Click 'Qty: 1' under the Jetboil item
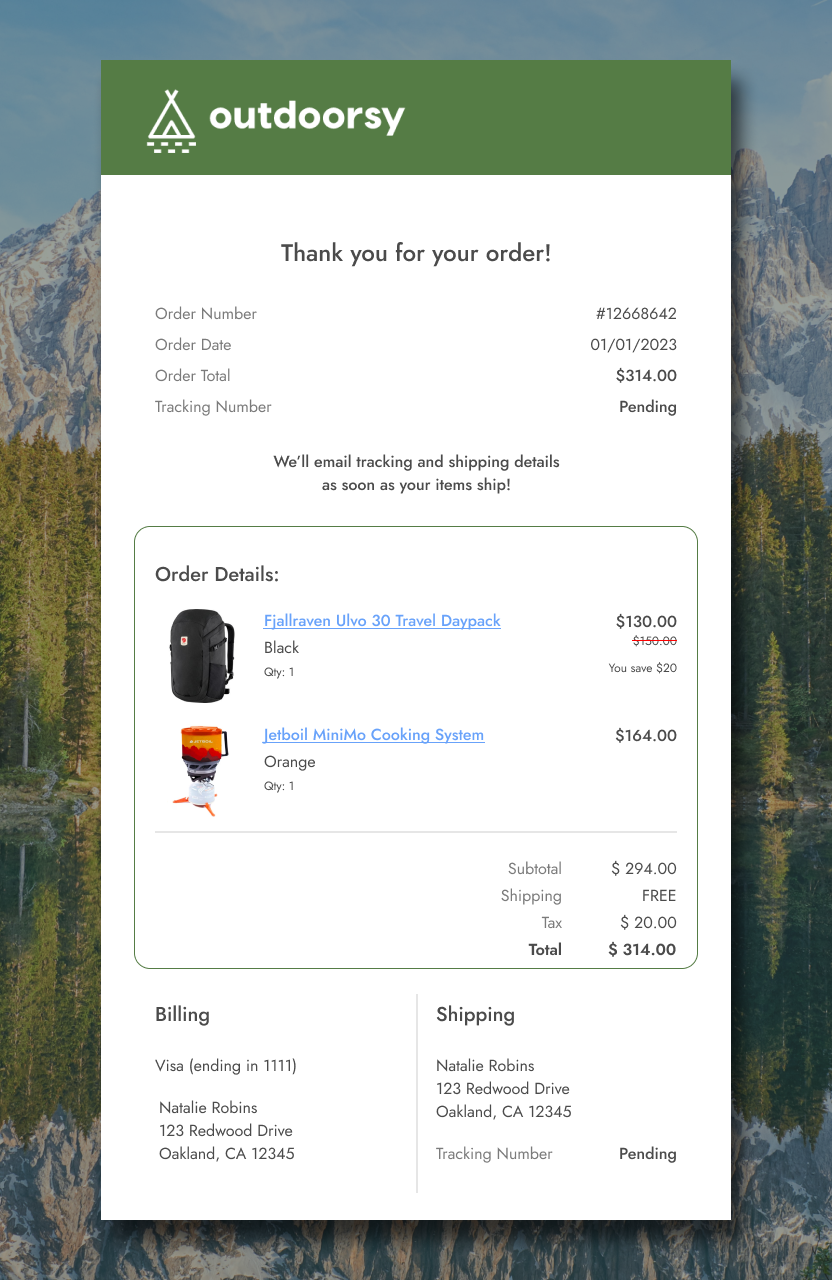This screenshot has height=1280, width=832. [279, 786]
